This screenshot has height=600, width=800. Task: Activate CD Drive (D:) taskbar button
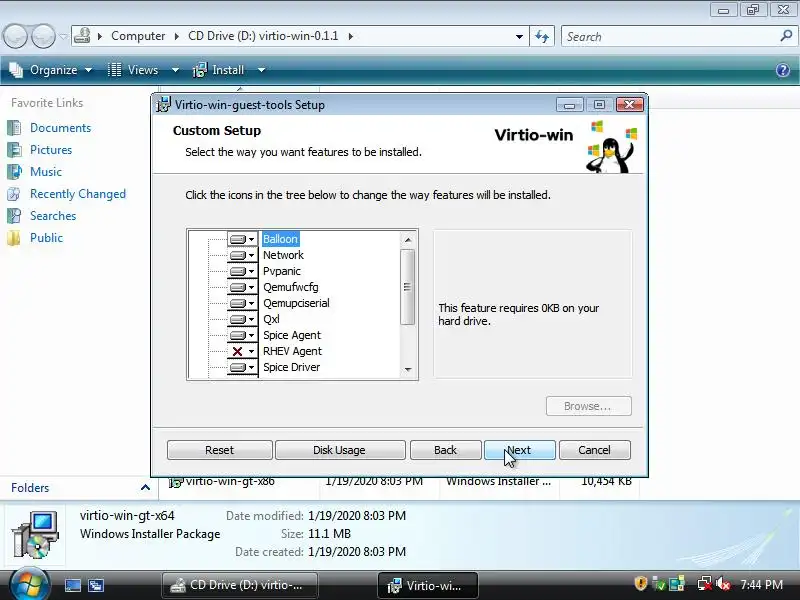tap(240, 585)
